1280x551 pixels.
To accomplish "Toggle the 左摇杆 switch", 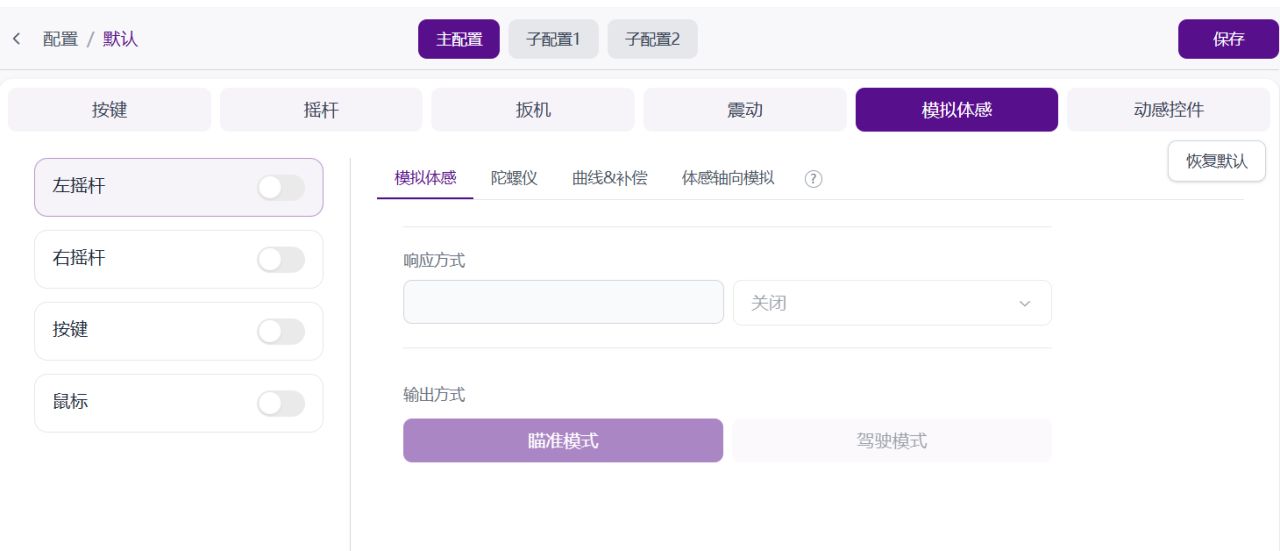I will [280, 187].
